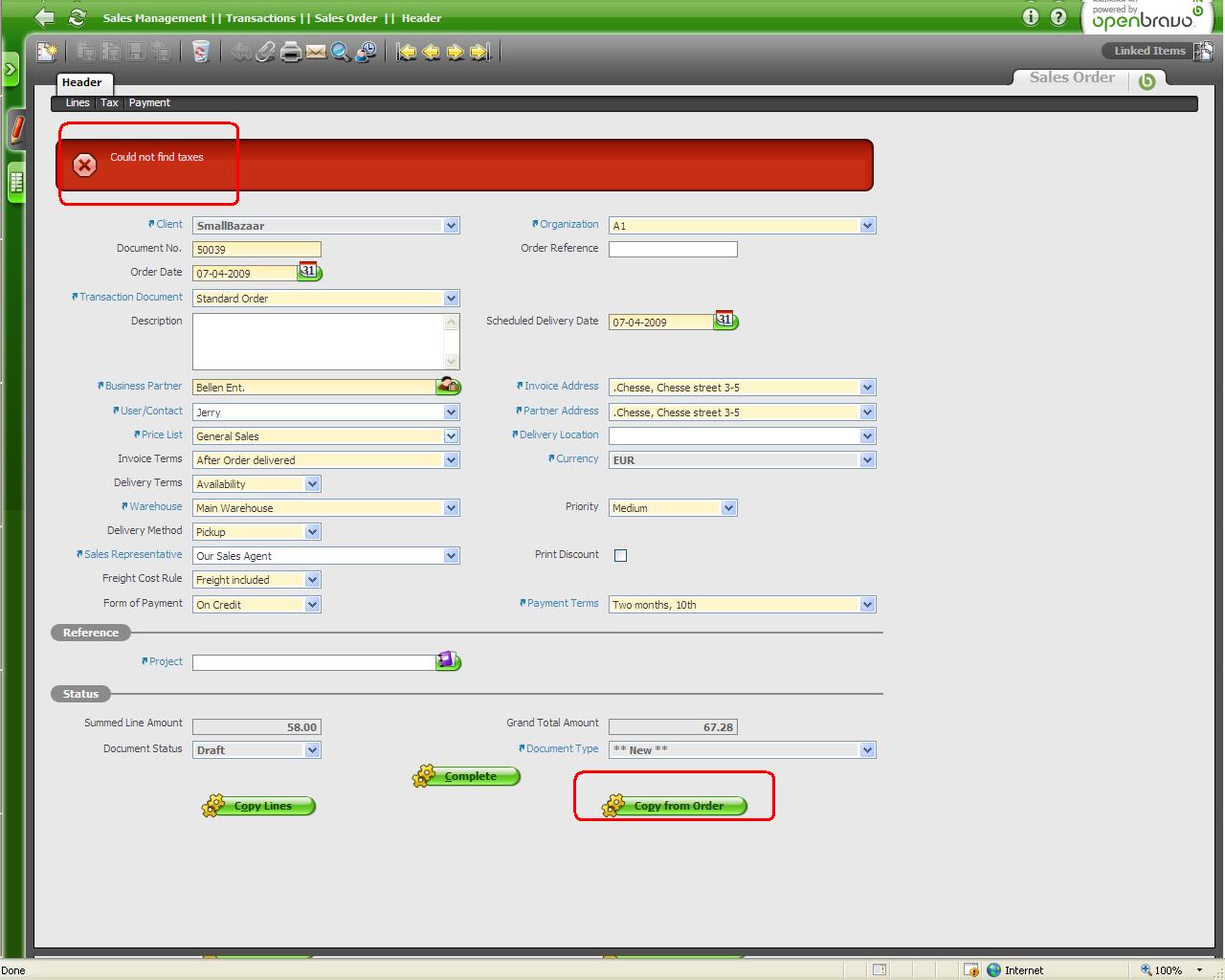Image resolution: width=1225 pixels, height=980 pixels.
Task: Click the New record toolbar icon
Action: tap(47, 52)
